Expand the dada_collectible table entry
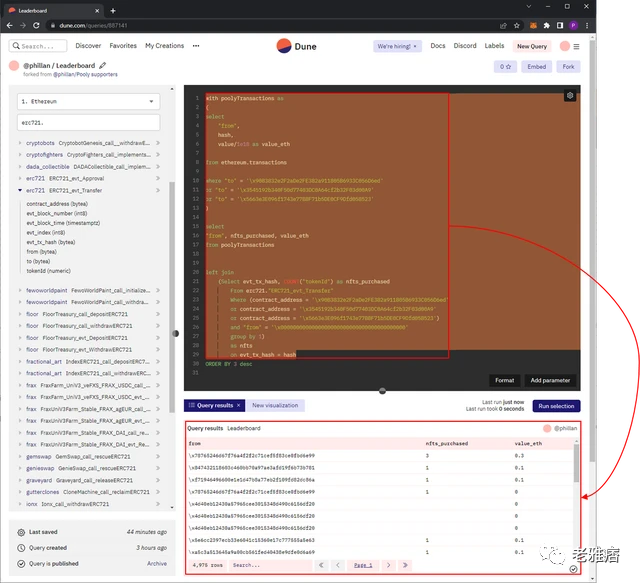Viewport: 640px width, 583px height. point(20,167)
